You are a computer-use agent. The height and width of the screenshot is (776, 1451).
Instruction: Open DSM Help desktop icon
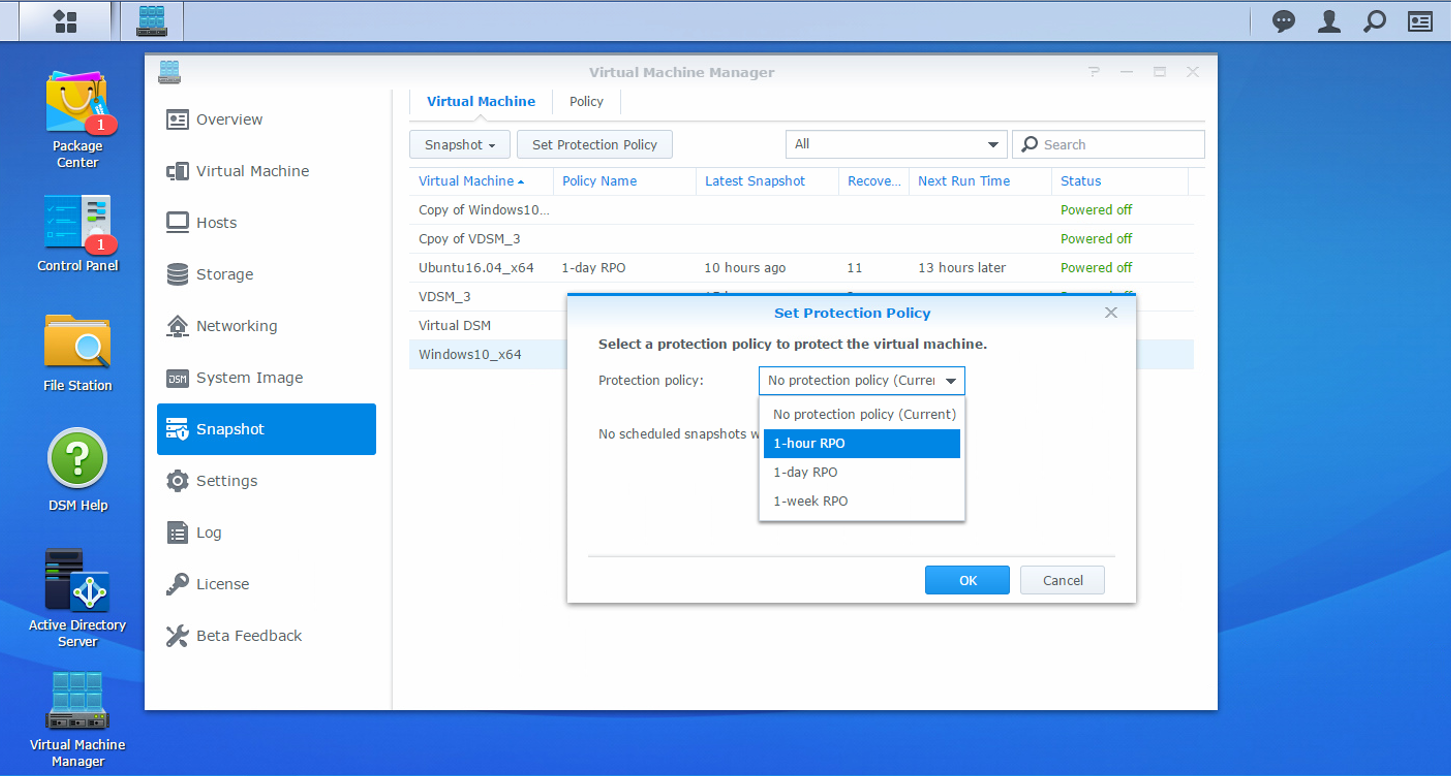click(77, 461)
